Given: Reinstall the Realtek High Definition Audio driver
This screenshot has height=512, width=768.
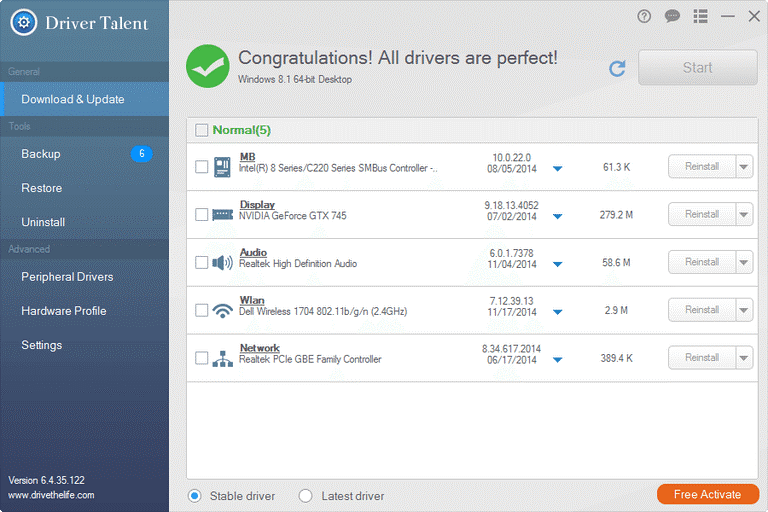Looking at the screenshot, I should (702, 262).
